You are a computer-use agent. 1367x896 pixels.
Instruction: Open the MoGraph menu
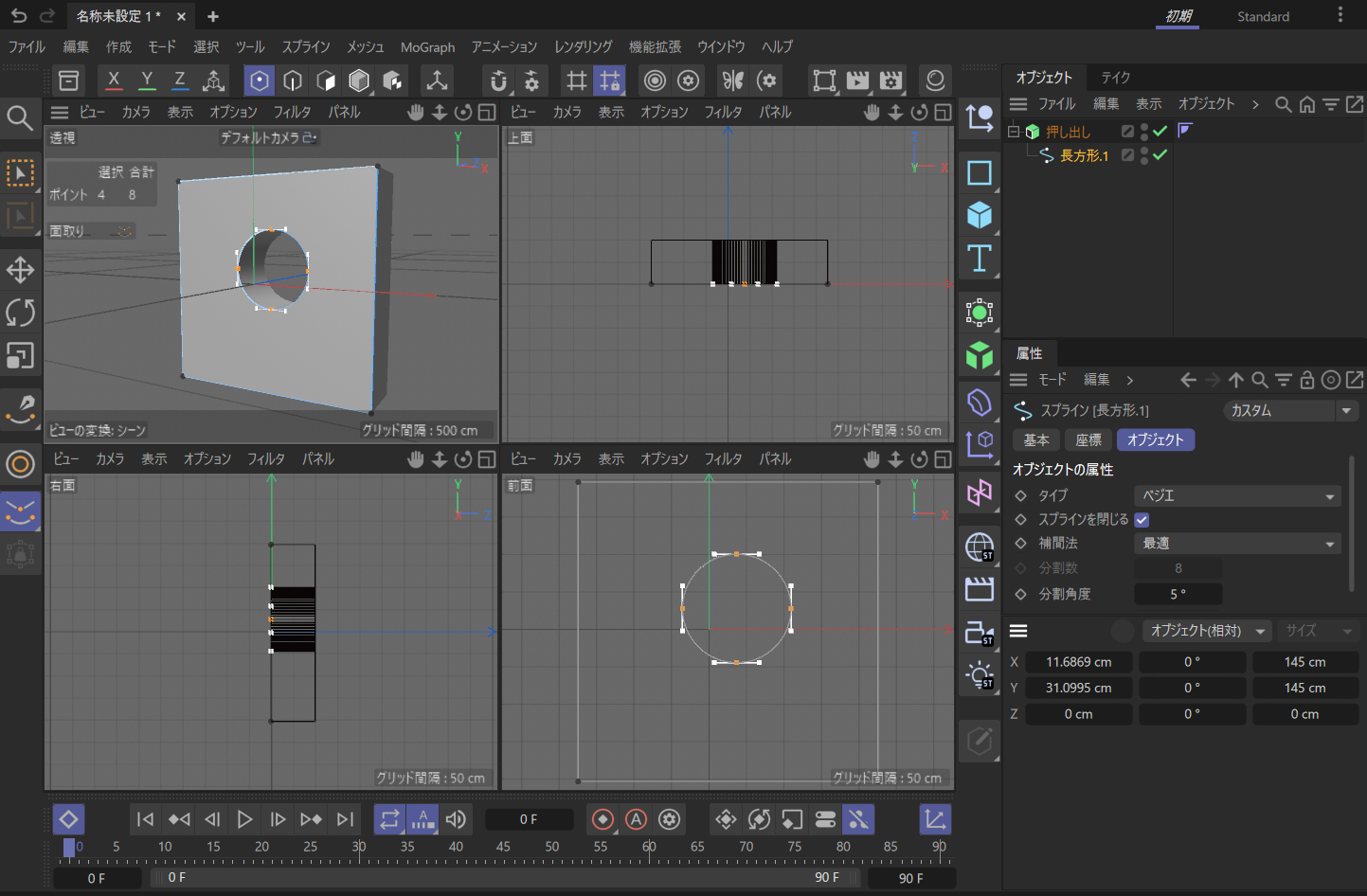[427, 47]
